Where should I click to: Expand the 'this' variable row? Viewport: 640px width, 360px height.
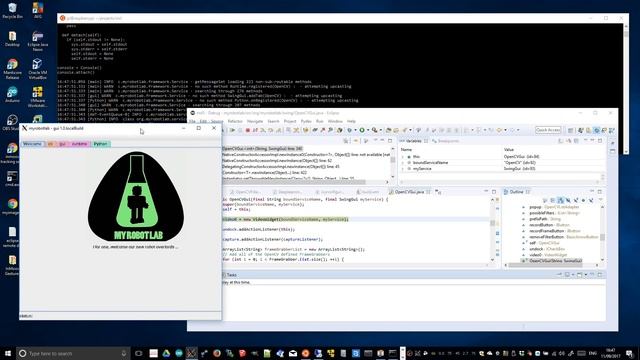403,157
